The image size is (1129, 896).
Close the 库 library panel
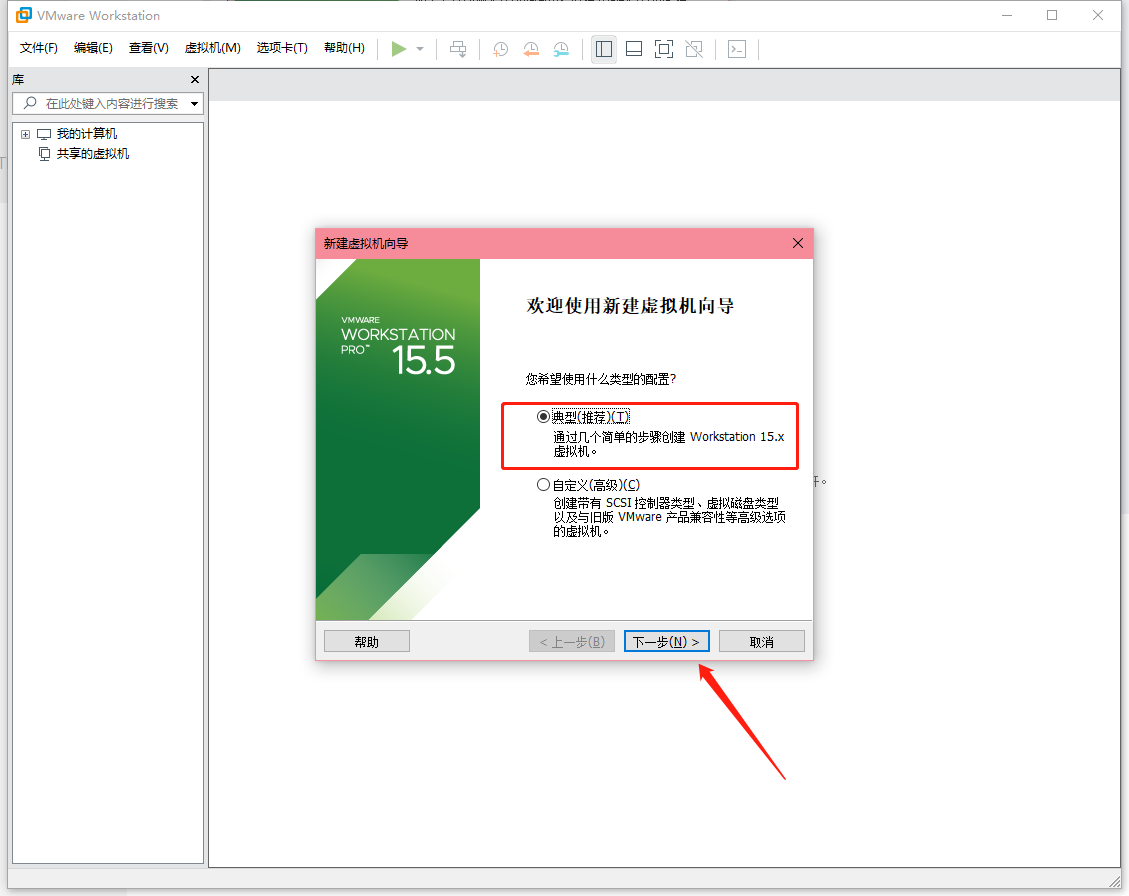pos(194,79)
